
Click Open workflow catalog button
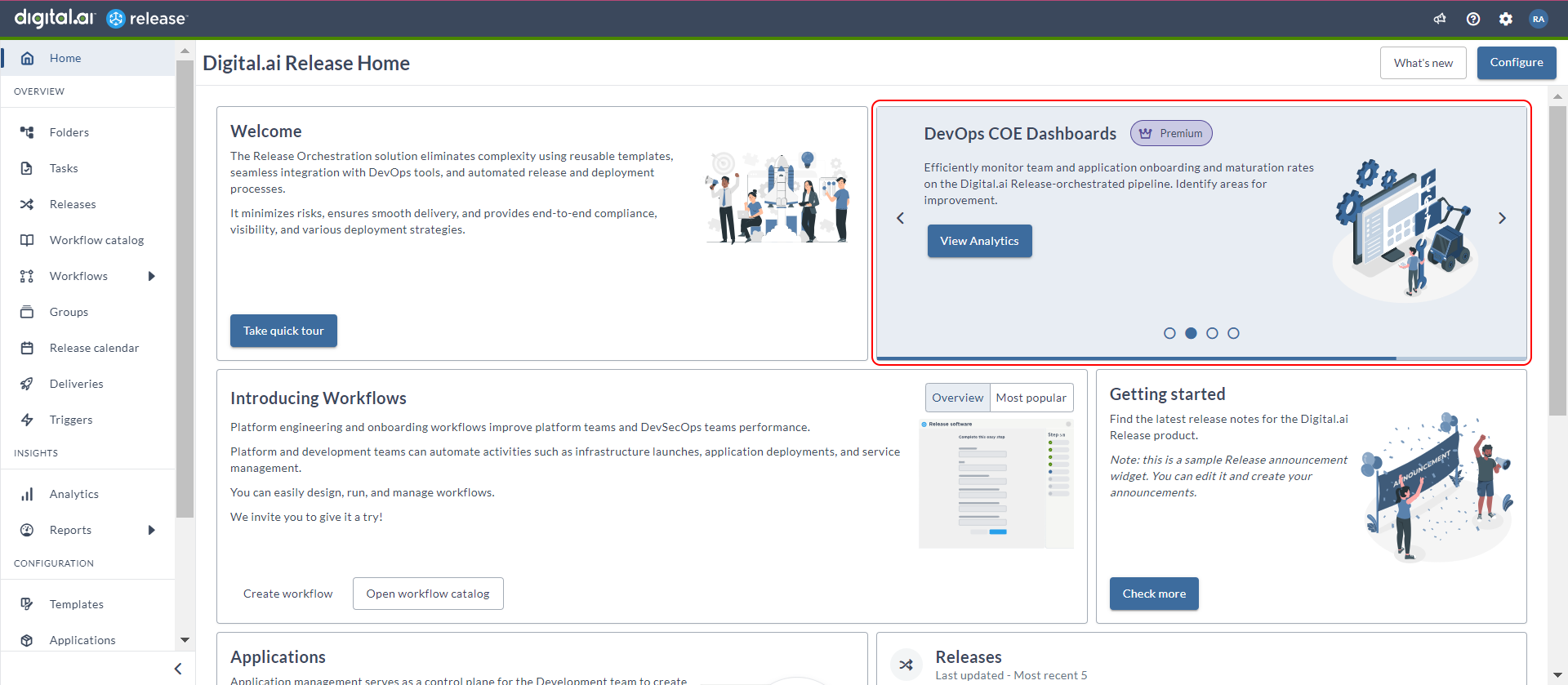tap(428, 594)
